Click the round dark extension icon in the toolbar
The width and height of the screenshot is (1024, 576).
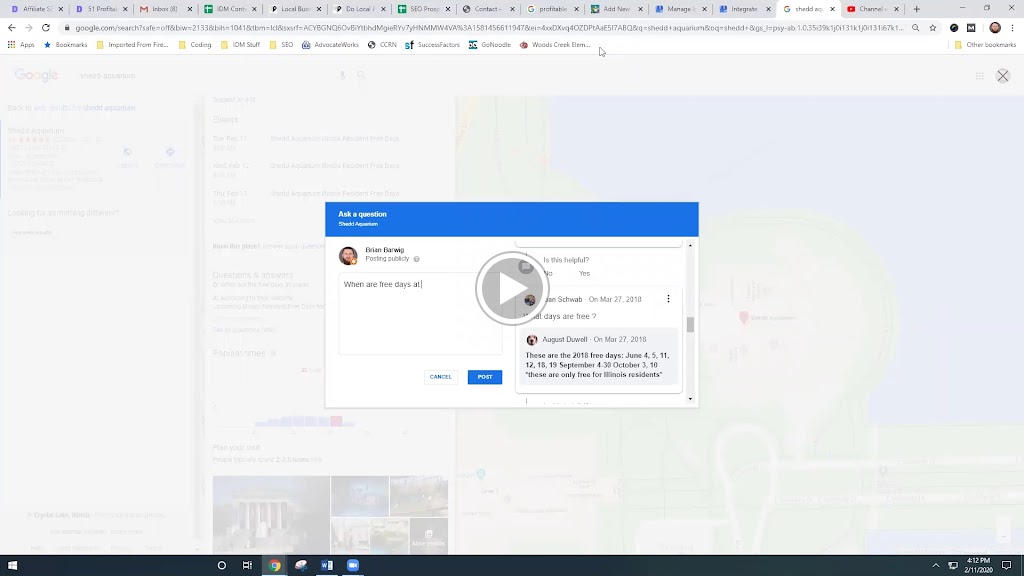(954, 28)
